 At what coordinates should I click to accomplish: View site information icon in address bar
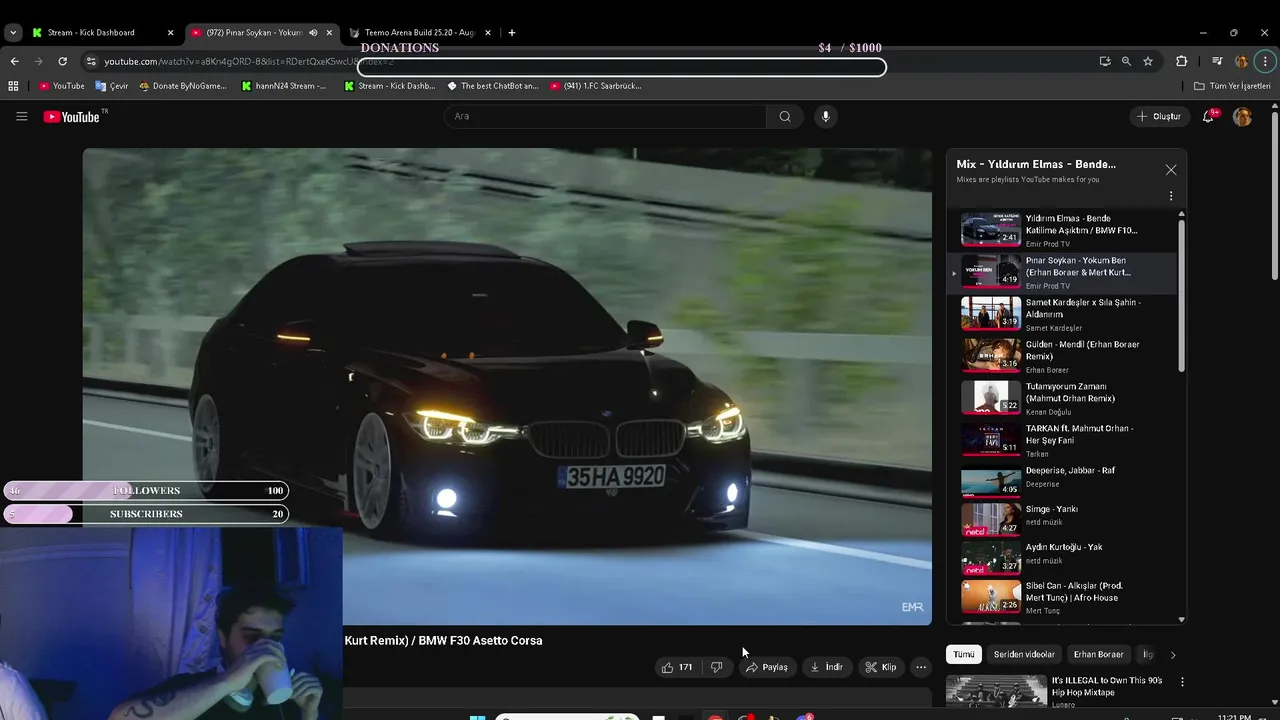point(91,61)
